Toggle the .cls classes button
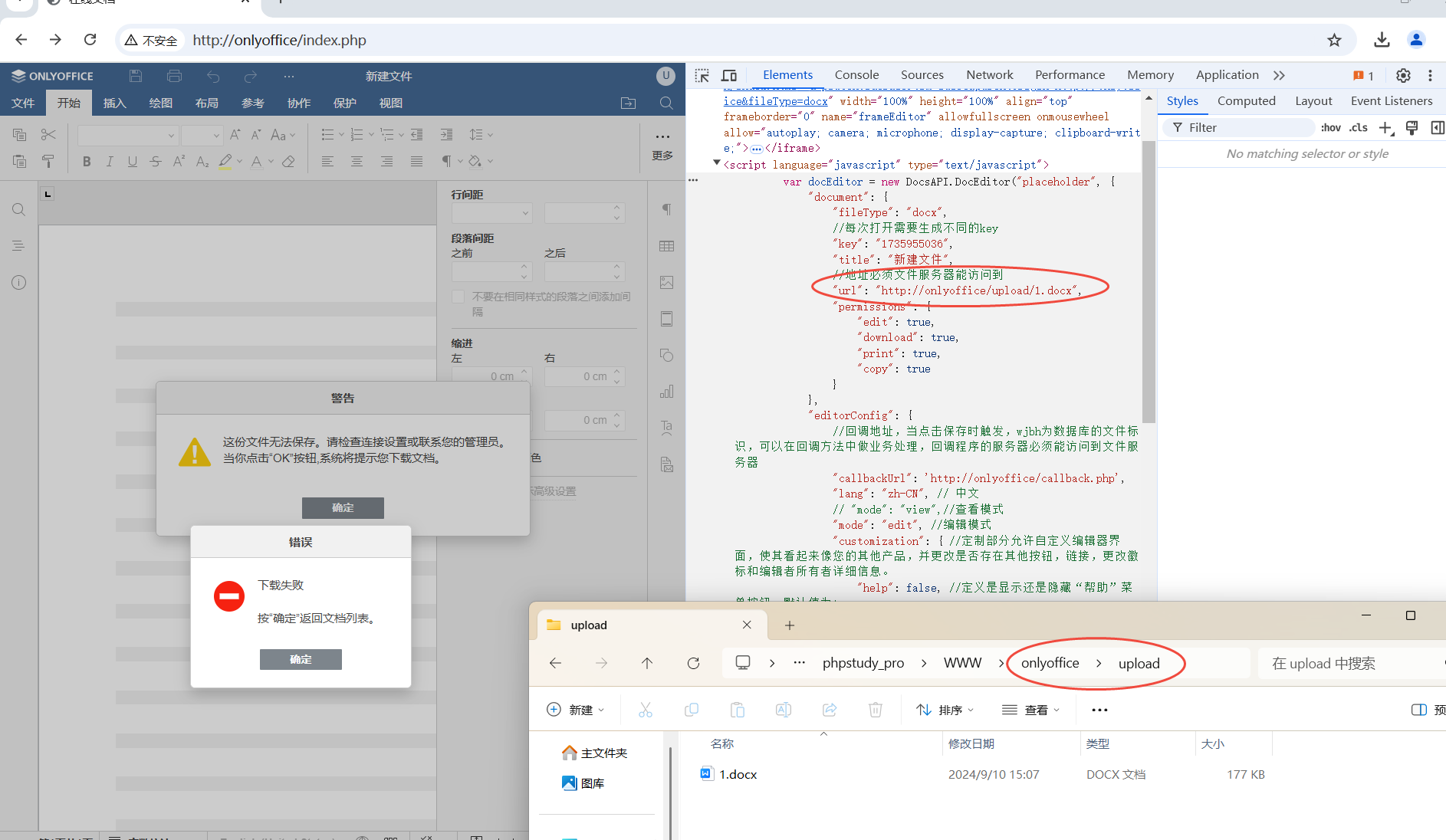 pyautogui.click(x=1359, y=128)
